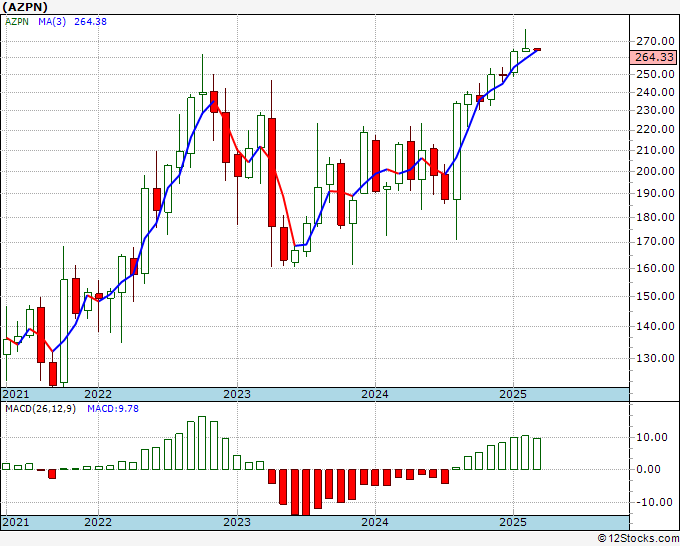
Task: Click 2022 on the price chart timeline
Action: (x=98, y=394)
